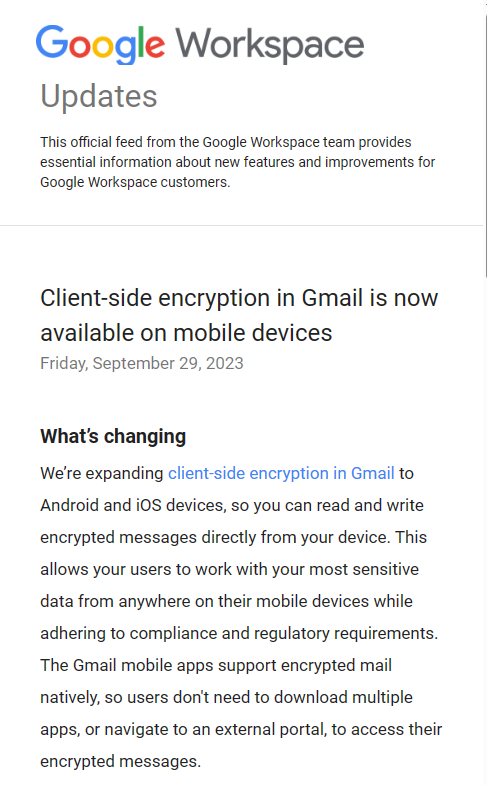Click the vertical scrollbar thumb
Image resolution: width=487 pixels, height=785 pixels.
(485, 145)
